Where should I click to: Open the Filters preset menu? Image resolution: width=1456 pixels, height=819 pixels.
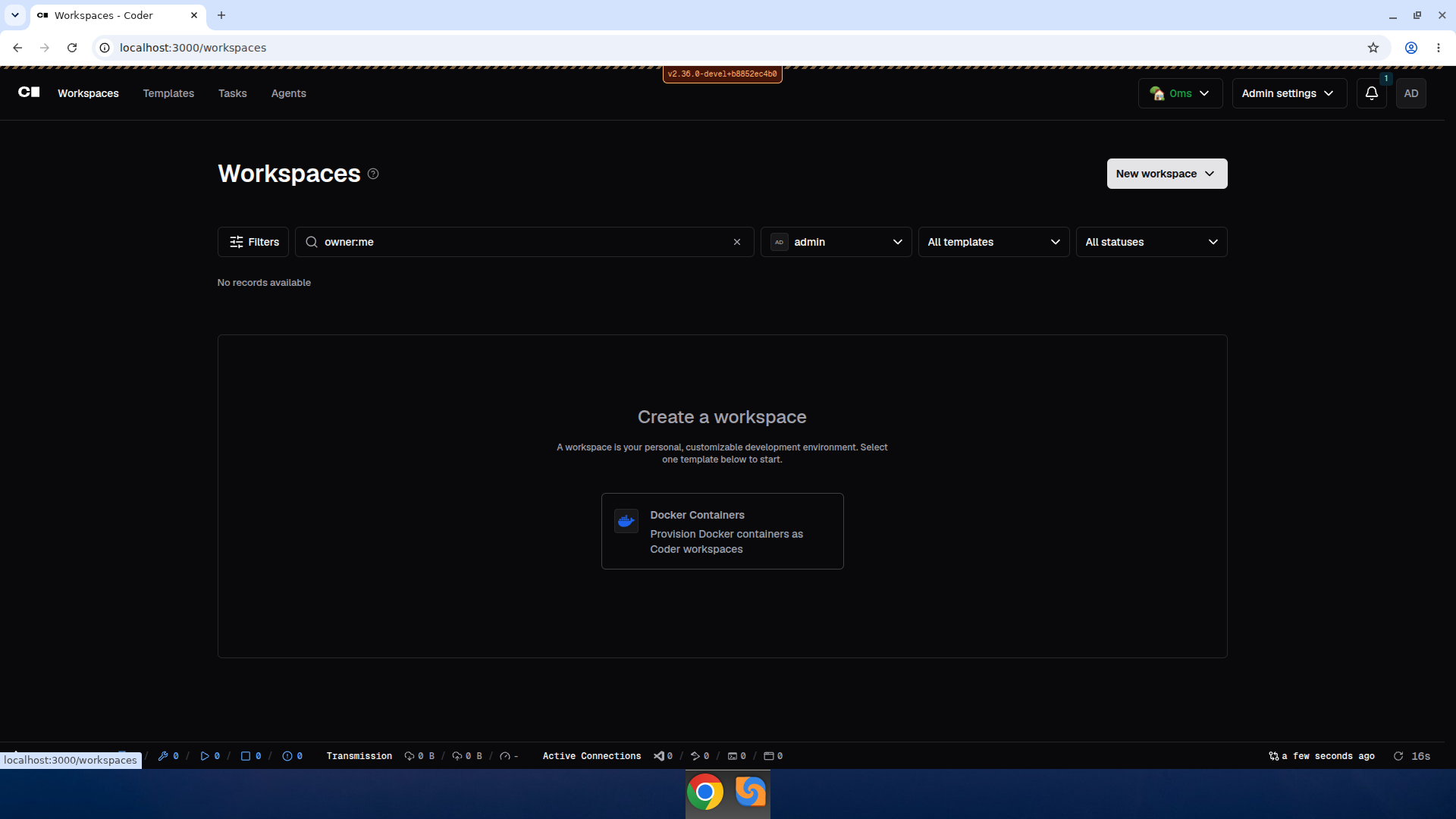253,242
